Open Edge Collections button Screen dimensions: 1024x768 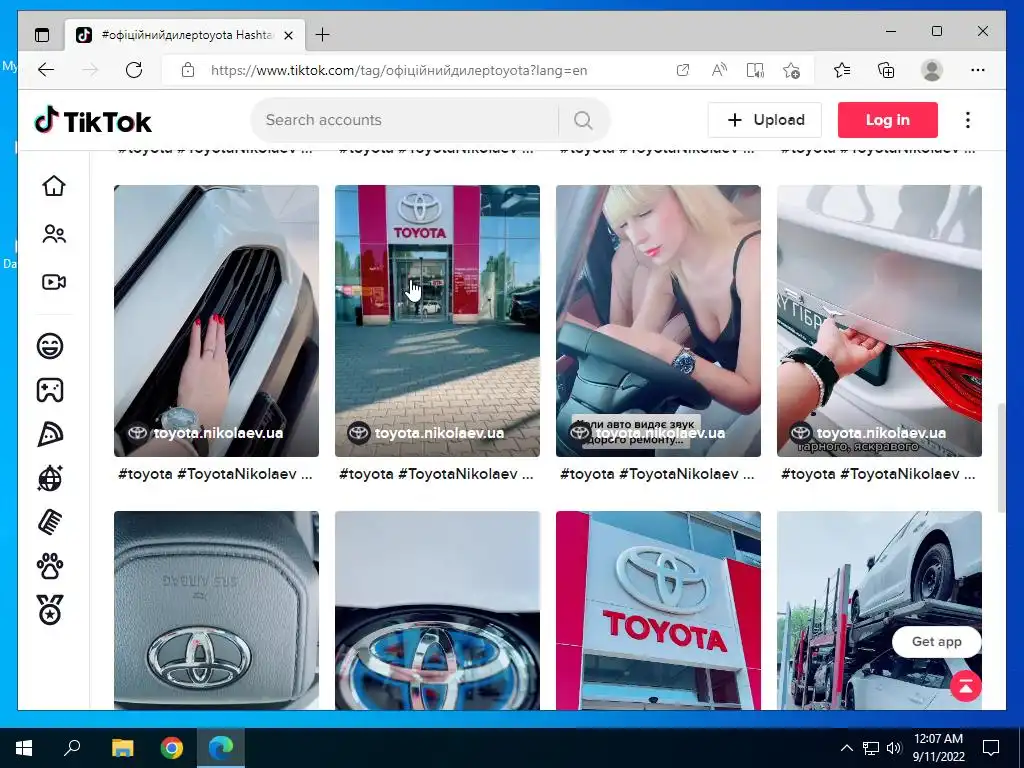[886, 70]
